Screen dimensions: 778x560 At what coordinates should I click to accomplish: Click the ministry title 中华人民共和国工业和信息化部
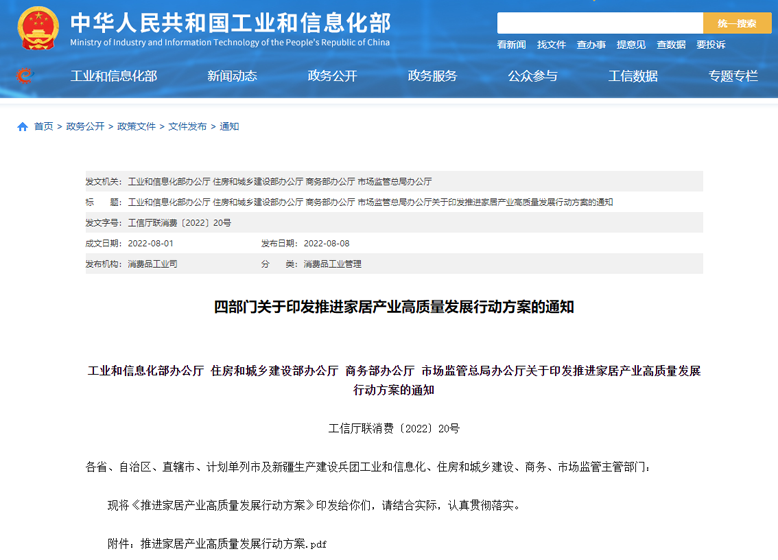pos(231,23)
